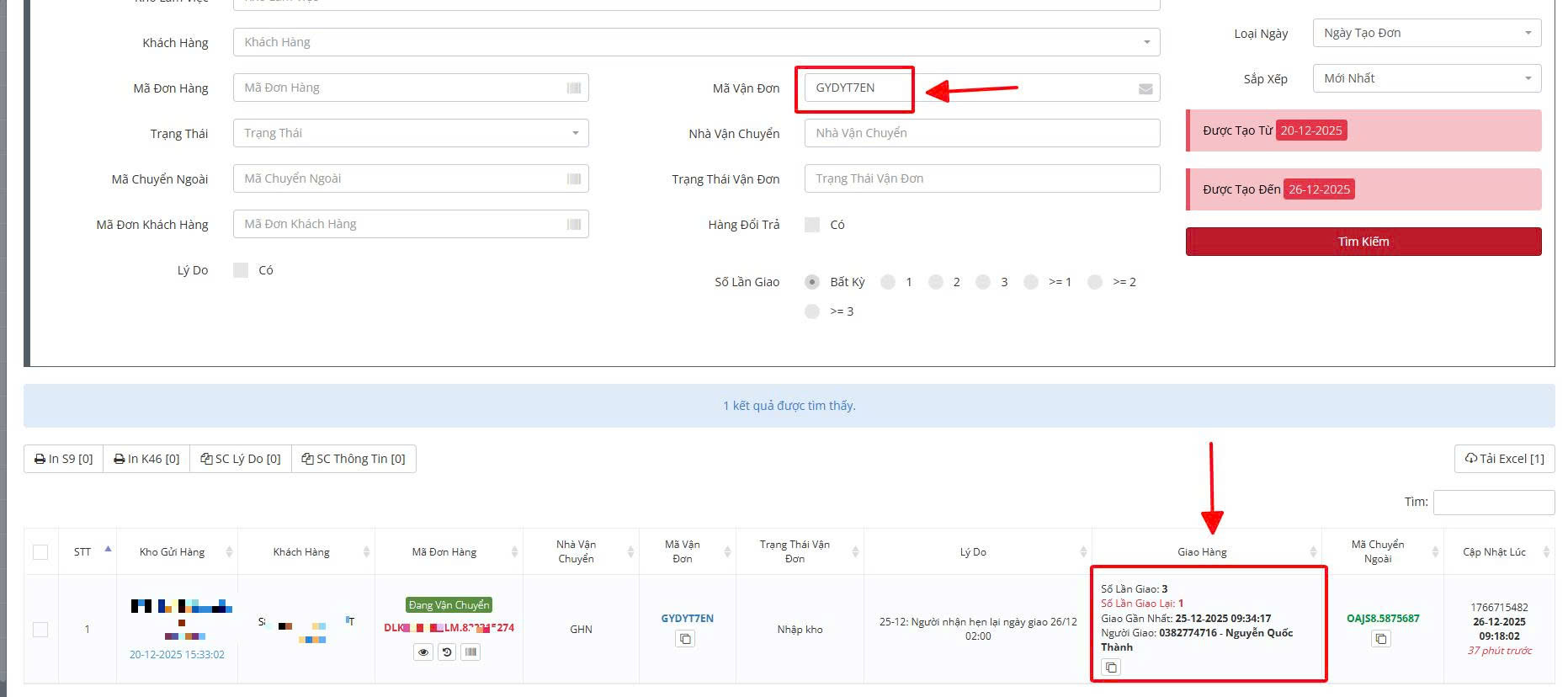1568x697 pixels.
Task: Click the 'SC Lý Do [0]' button
Action: pyautogui.click(x=241, y=459)
